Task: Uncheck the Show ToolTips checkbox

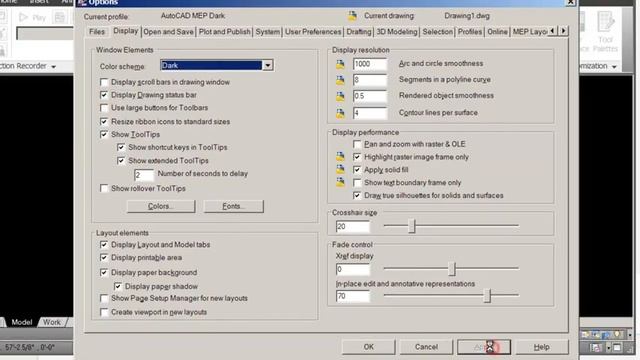Action: 104,134
